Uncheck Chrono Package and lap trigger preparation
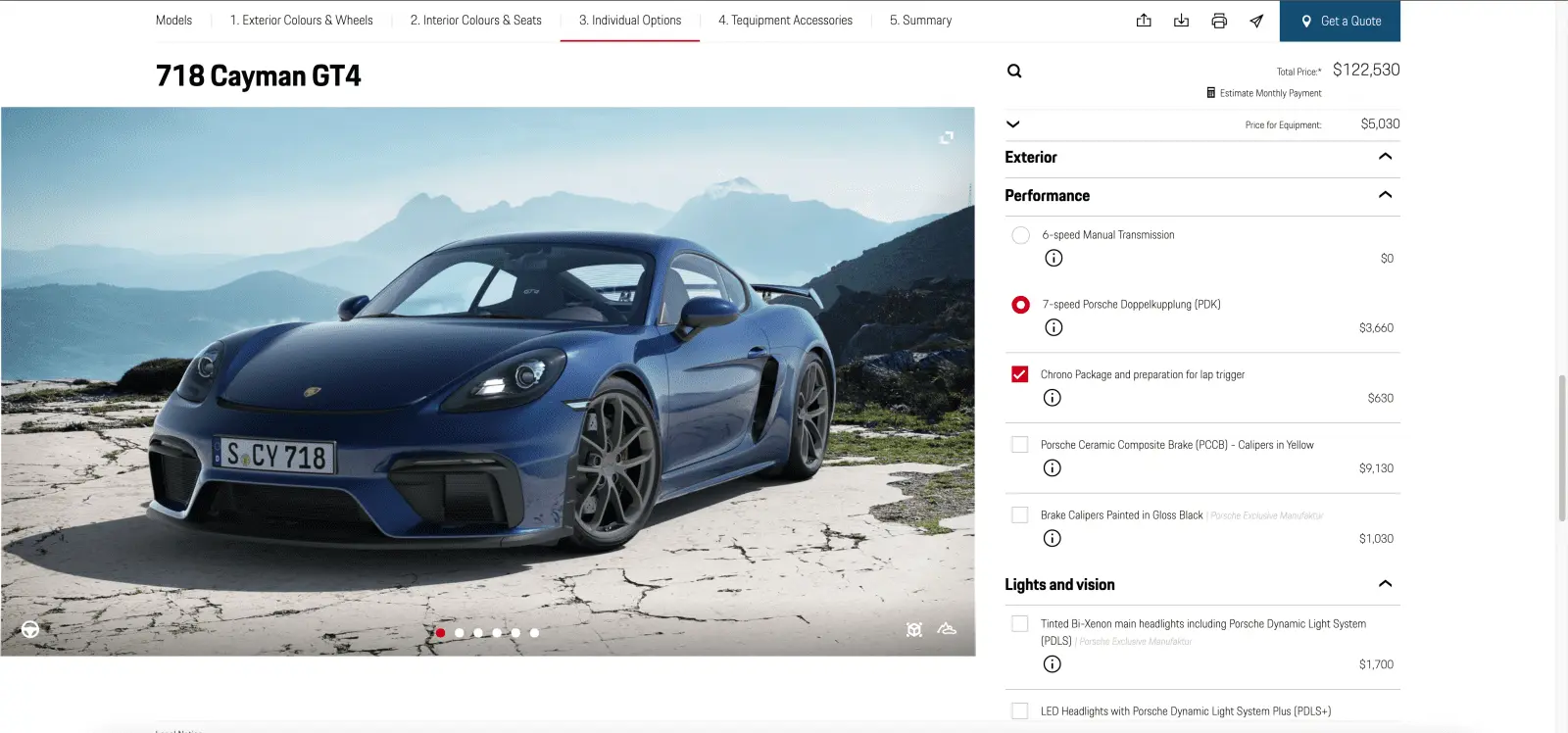The image size is (1568, 733). point(1020,374)
